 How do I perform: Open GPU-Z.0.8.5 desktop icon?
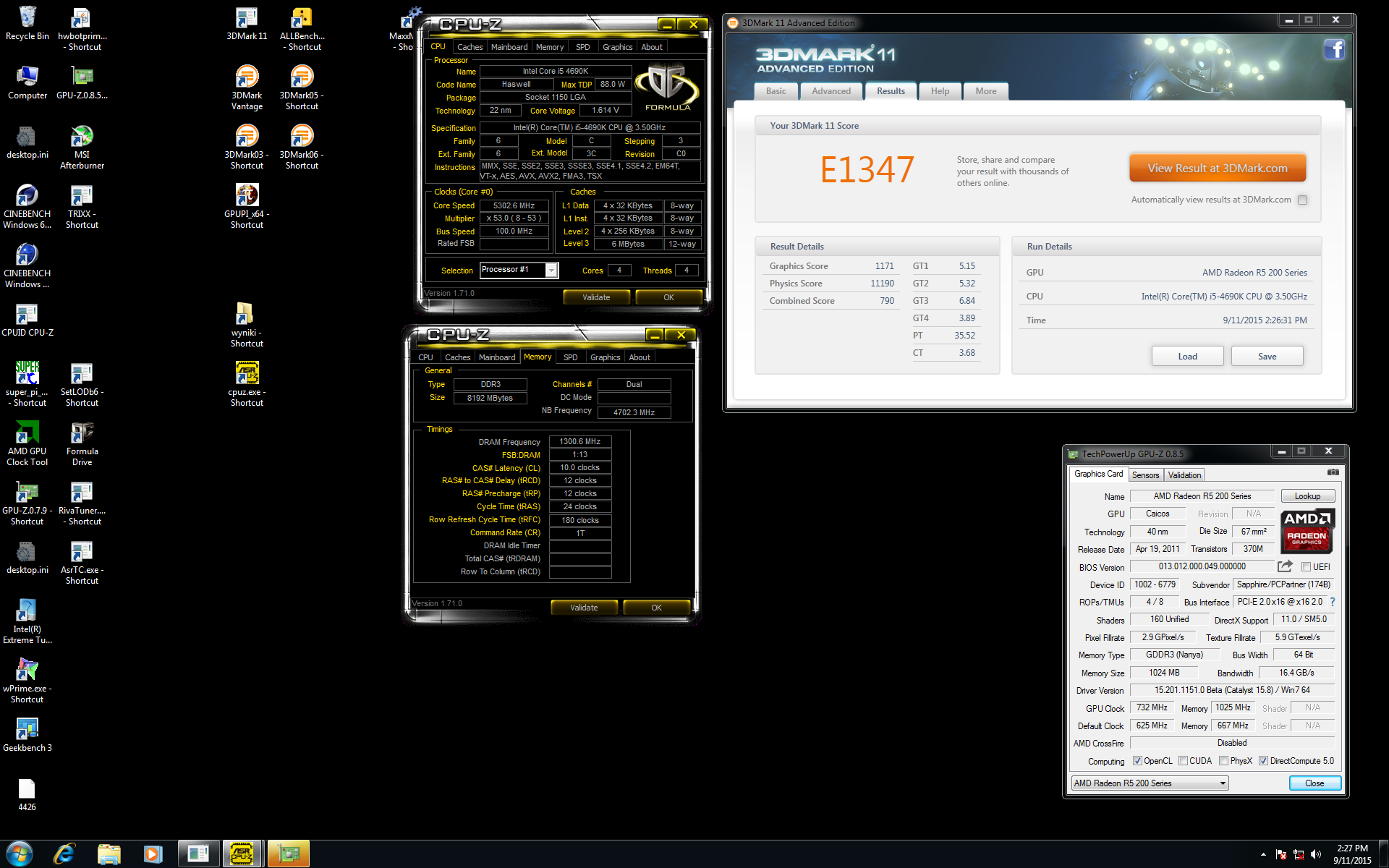click(x=82, y=82)
